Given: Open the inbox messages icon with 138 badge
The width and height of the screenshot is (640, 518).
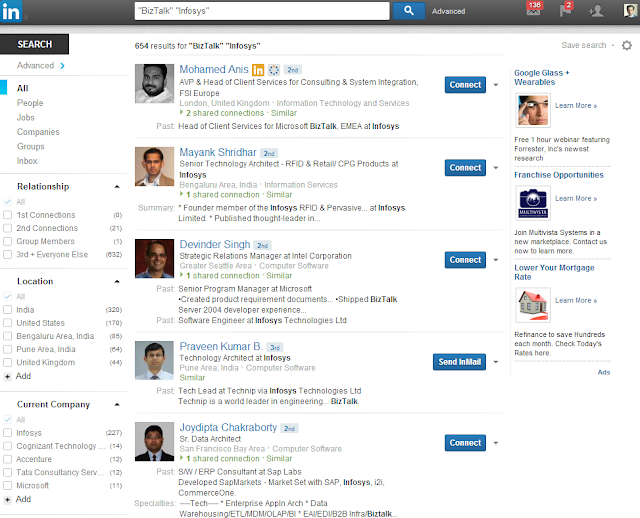Looking at the screenshot, I should [x=533, y=9].
